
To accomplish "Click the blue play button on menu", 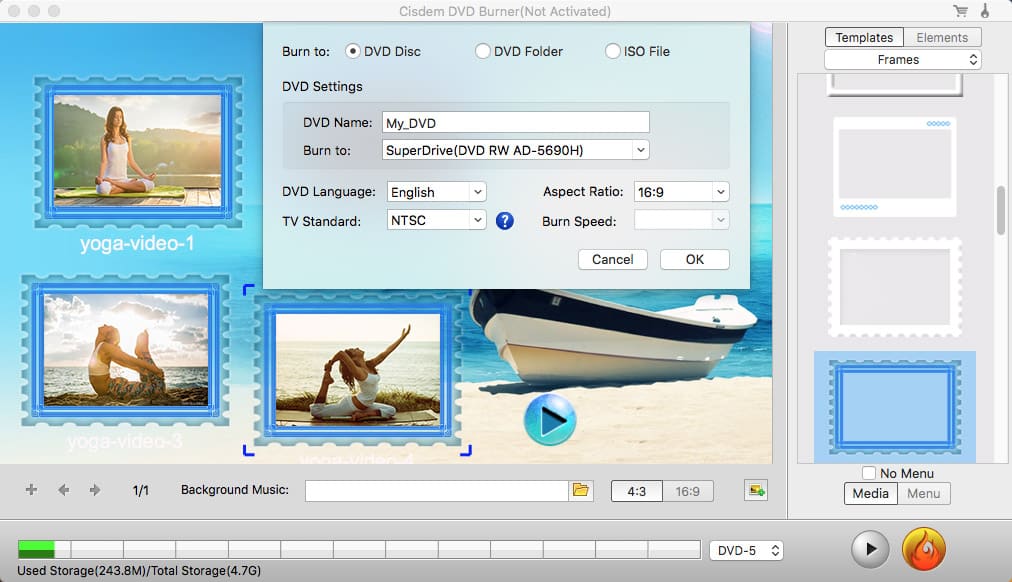I will click(x=549, y=420).
